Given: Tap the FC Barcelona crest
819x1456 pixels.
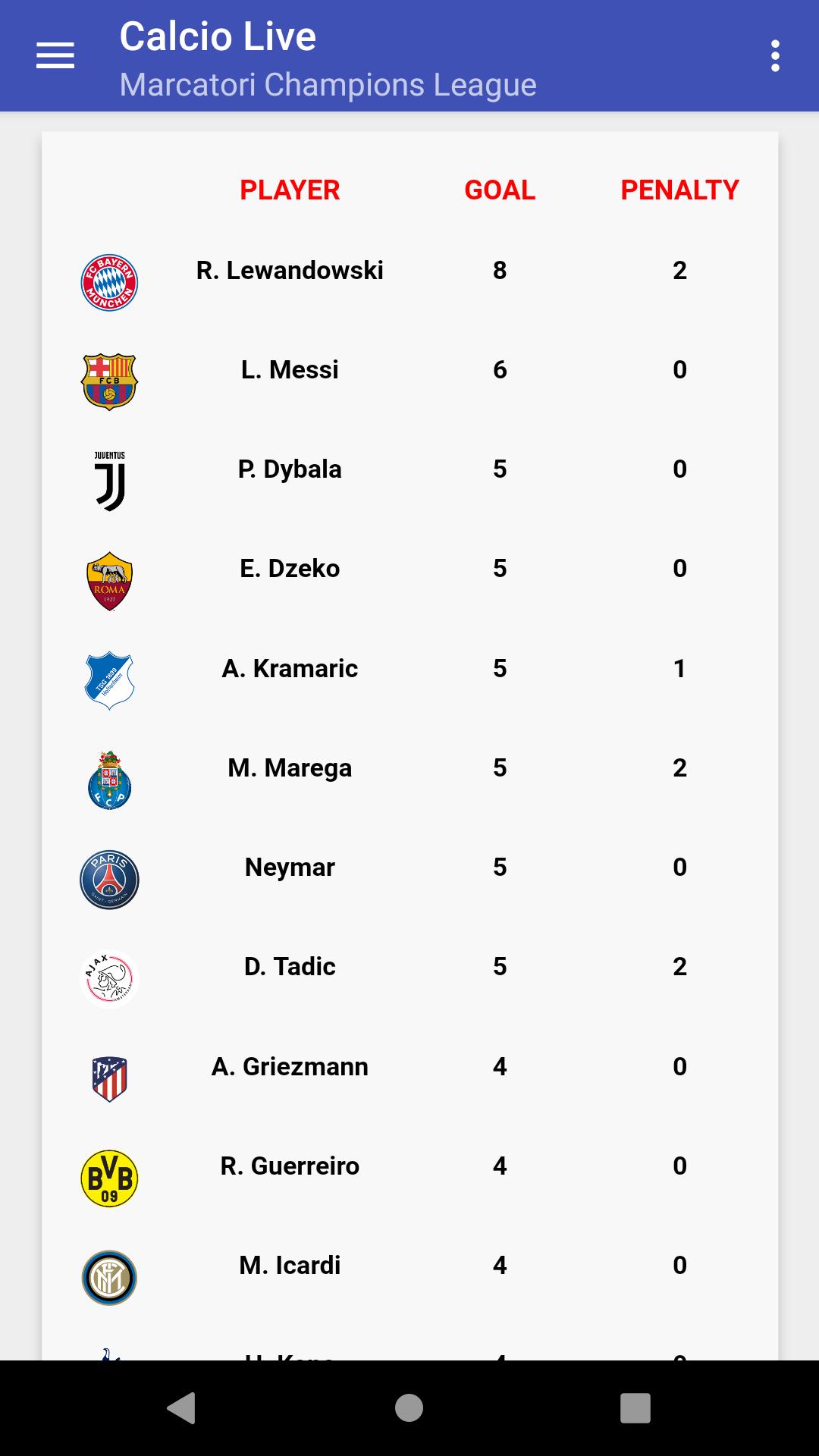Looking at the screenshot, I should pyautogui.click(x=109, y=381).
